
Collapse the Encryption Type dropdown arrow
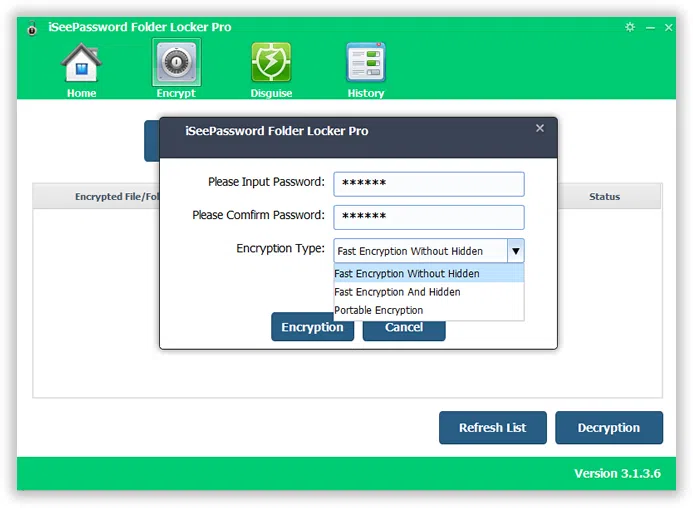click(516, 251)
